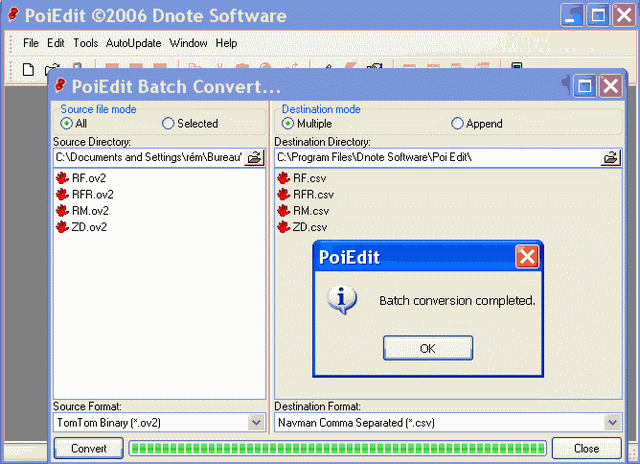640x464 pixels.
Task: Click the Convert button
Action: point(89,448)
